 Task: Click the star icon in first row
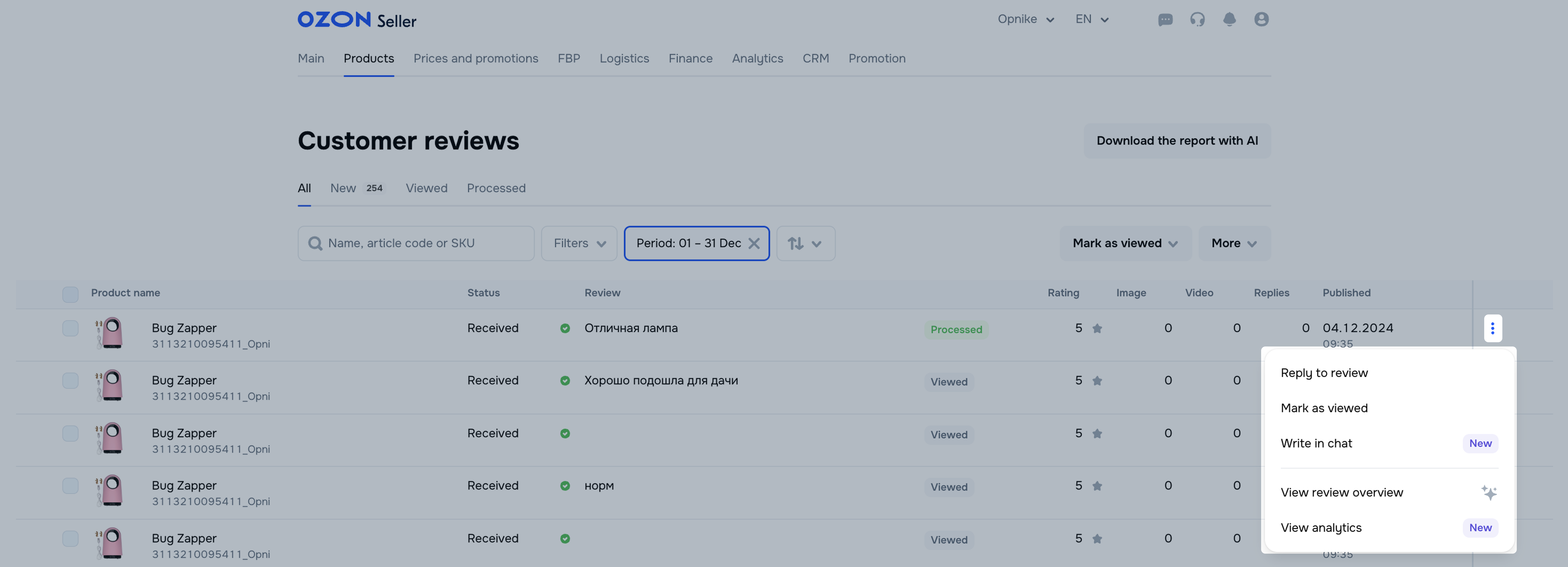(1097, 329)
